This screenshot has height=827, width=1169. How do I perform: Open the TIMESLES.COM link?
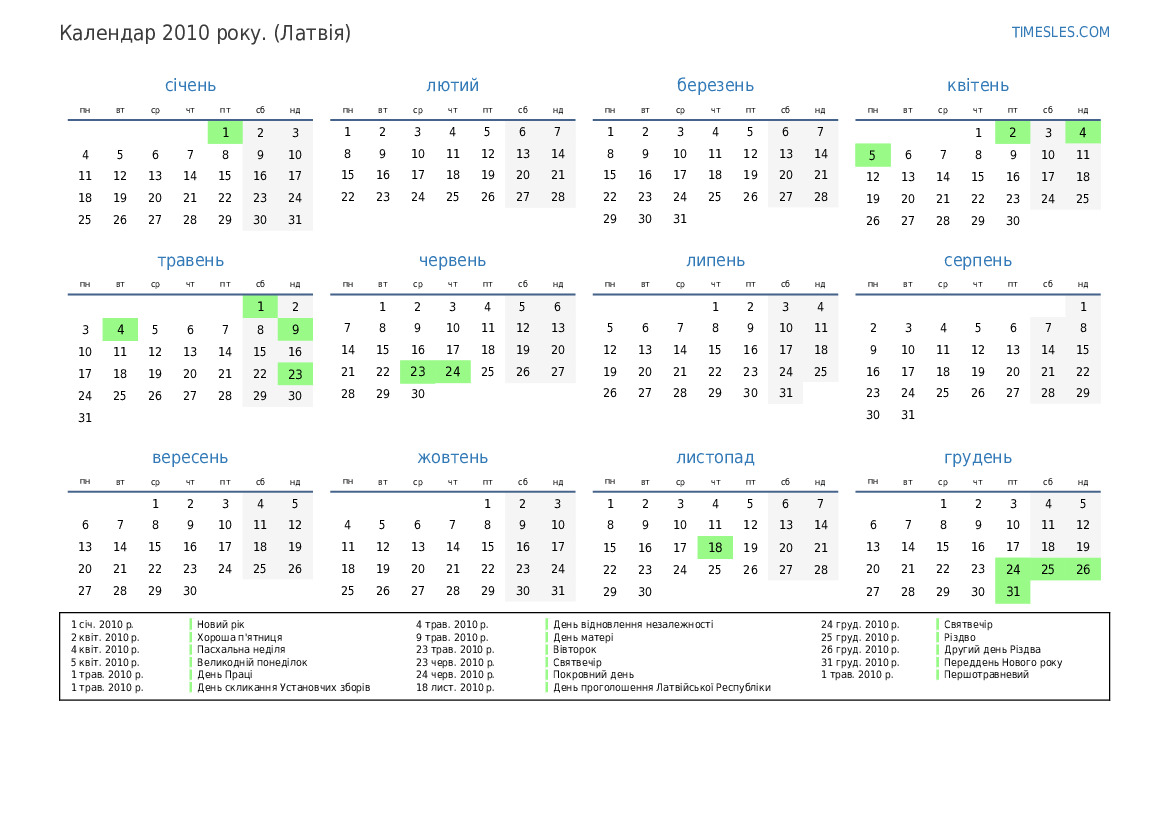pos(1060,32)
